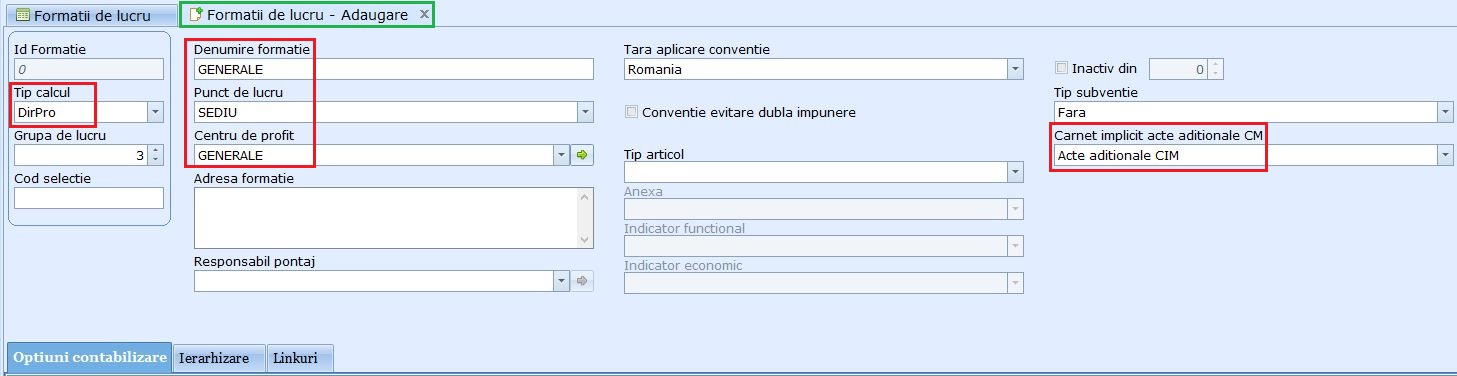Open the Tip calcul dropdown
Viewport: 1457px width, 376px height.
pyautogui.click(x=155, y=112)
